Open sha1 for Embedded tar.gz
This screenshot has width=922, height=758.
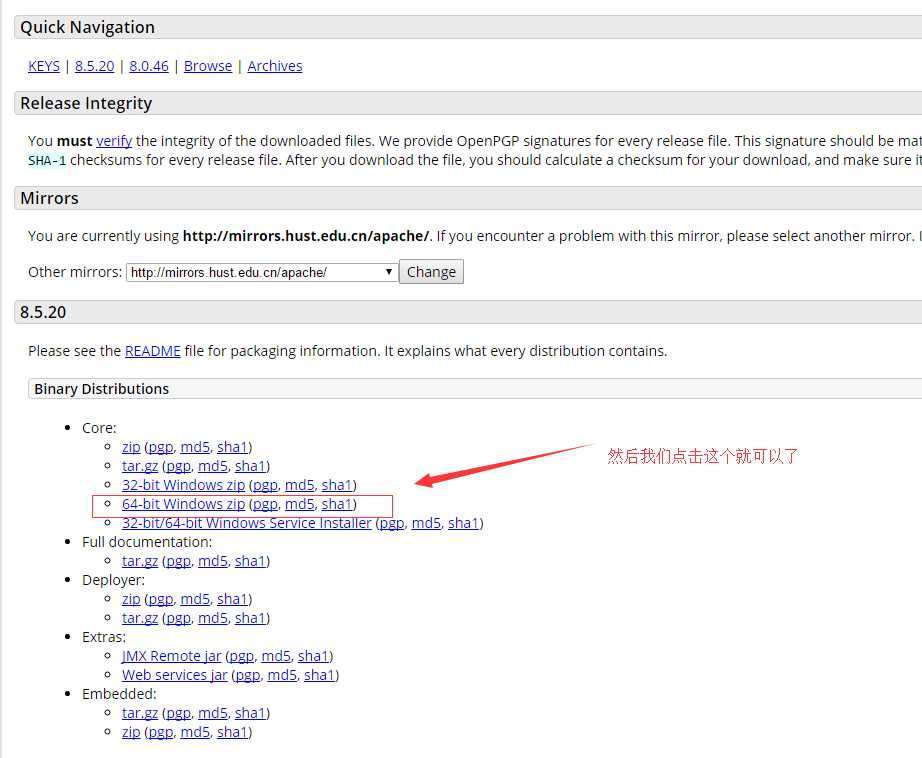[250, 713]
